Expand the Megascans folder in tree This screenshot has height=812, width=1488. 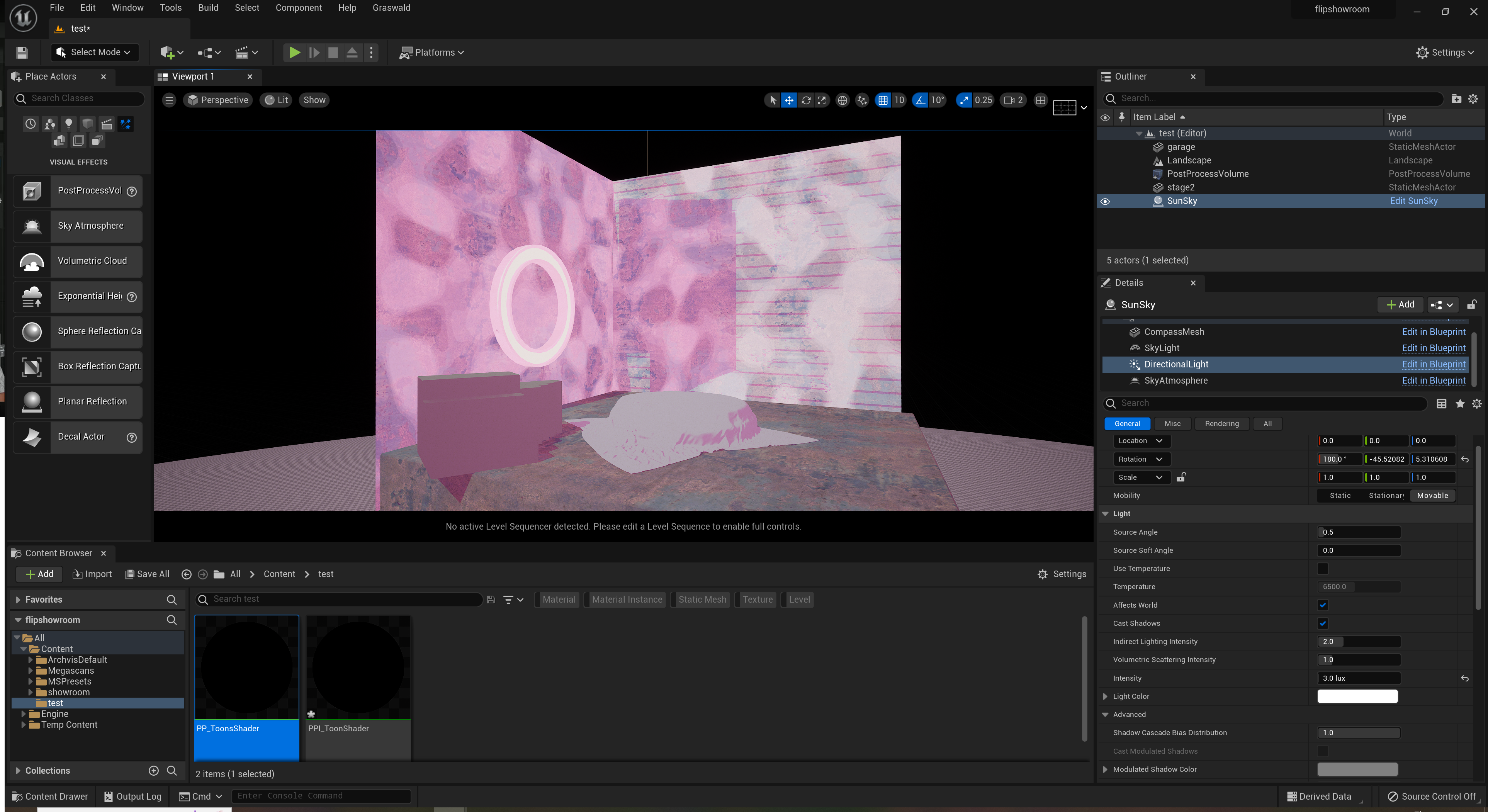pyautogui.click(x=31, y=671)
